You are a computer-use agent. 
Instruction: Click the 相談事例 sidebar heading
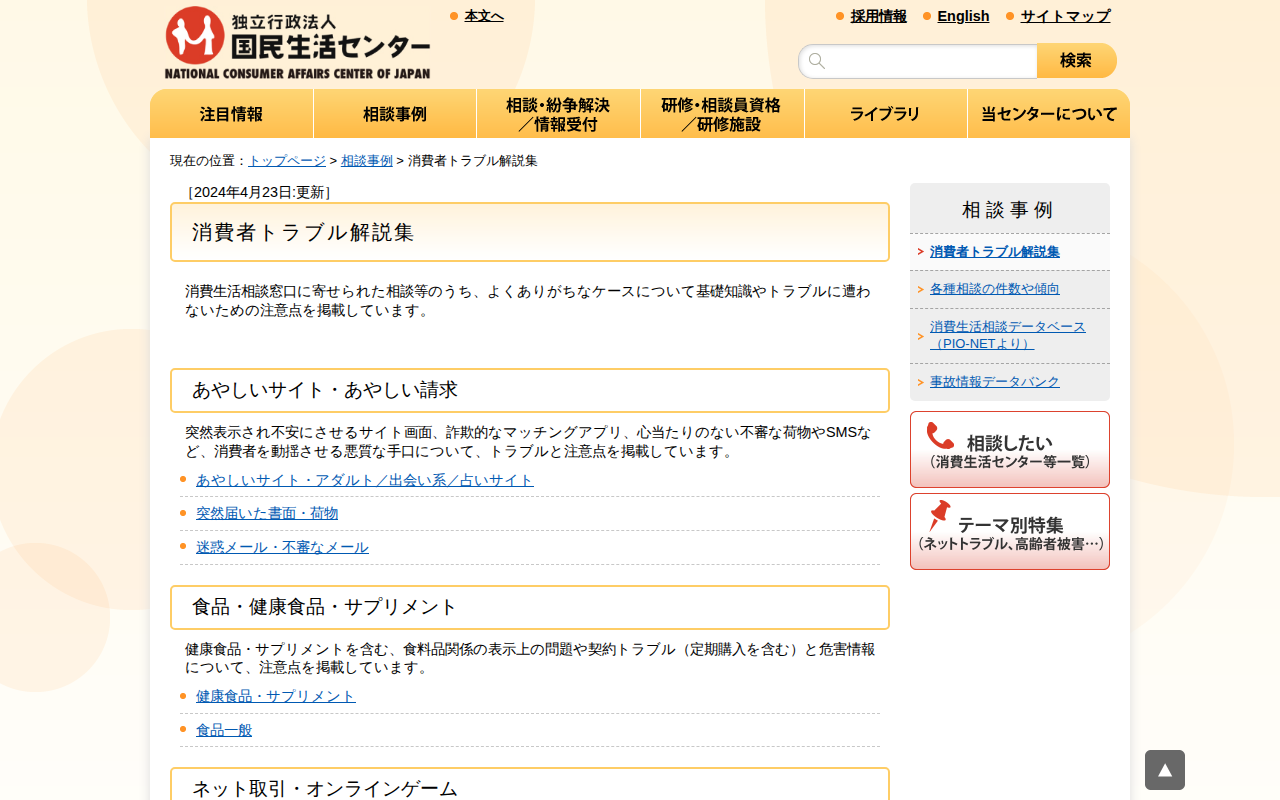(1008, 210)
